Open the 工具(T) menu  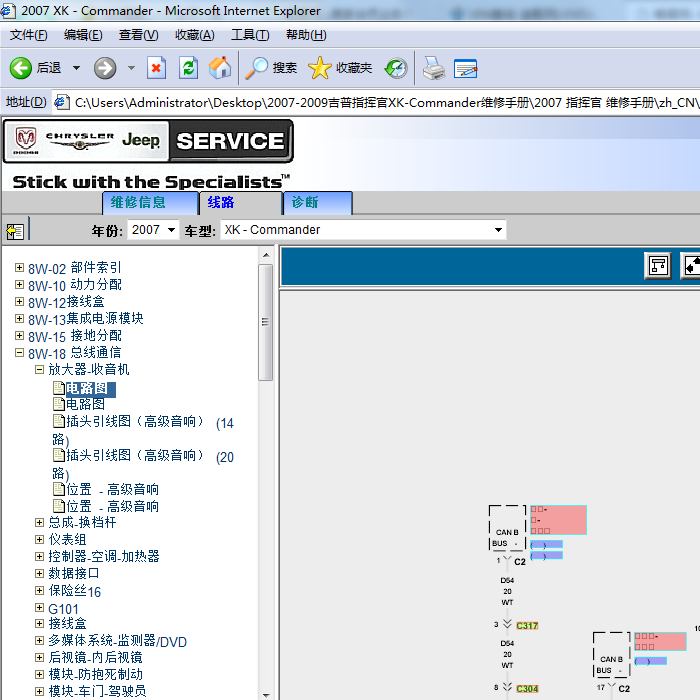coord(249,35)
